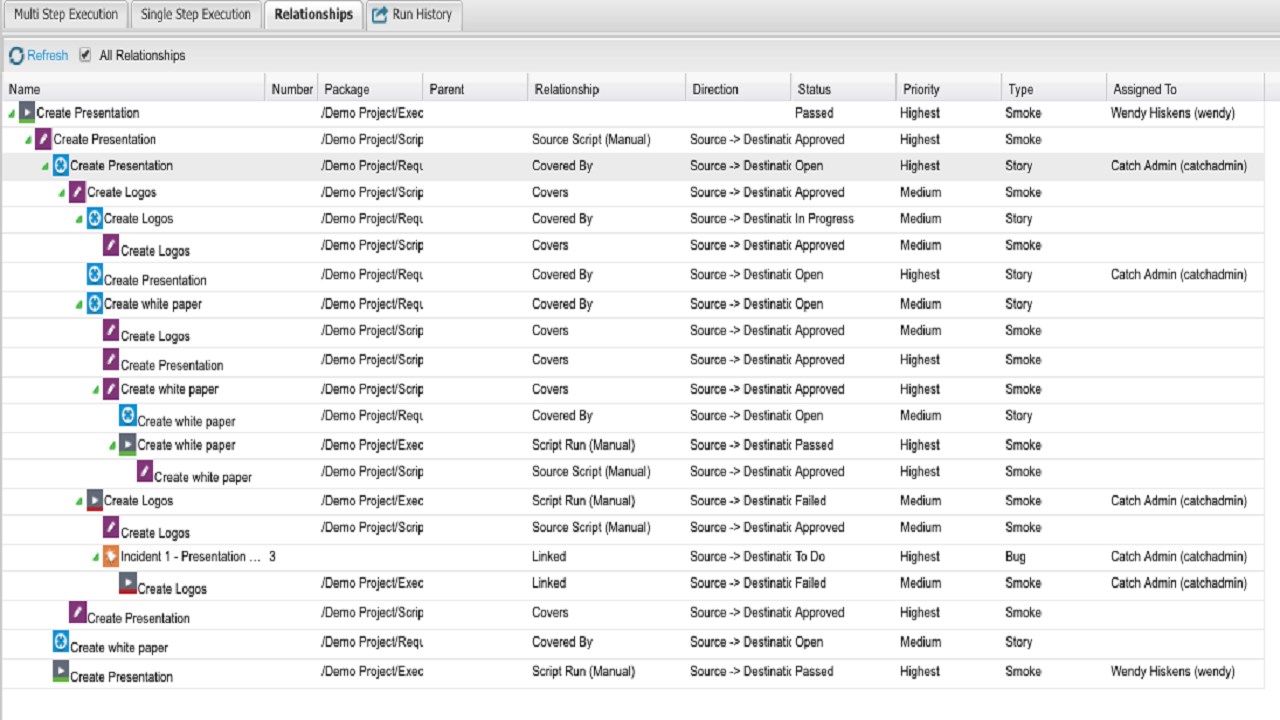Click the requirement icon beside Create white paper with Covered By

coord(95,304)
